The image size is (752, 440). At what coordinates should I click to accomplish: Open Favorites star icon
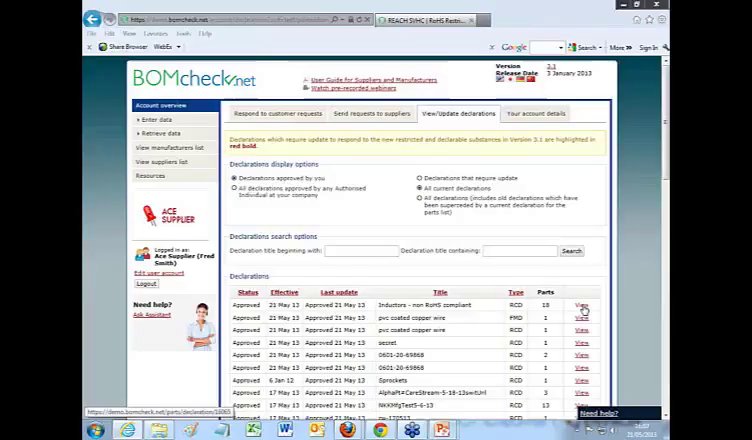click(x=649, y=20)
